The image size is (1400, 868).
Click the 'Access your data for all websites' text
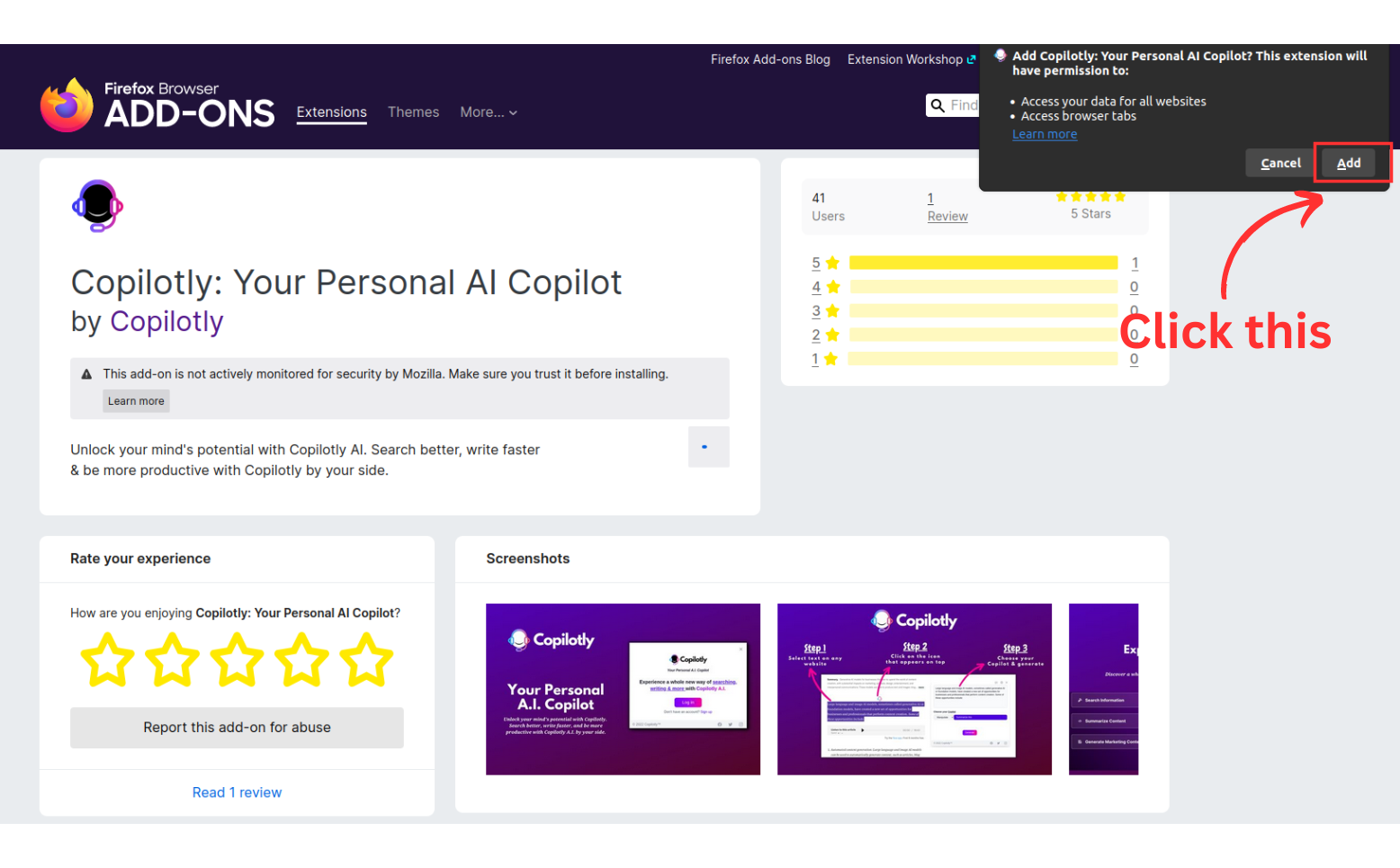pos(1113,102)
